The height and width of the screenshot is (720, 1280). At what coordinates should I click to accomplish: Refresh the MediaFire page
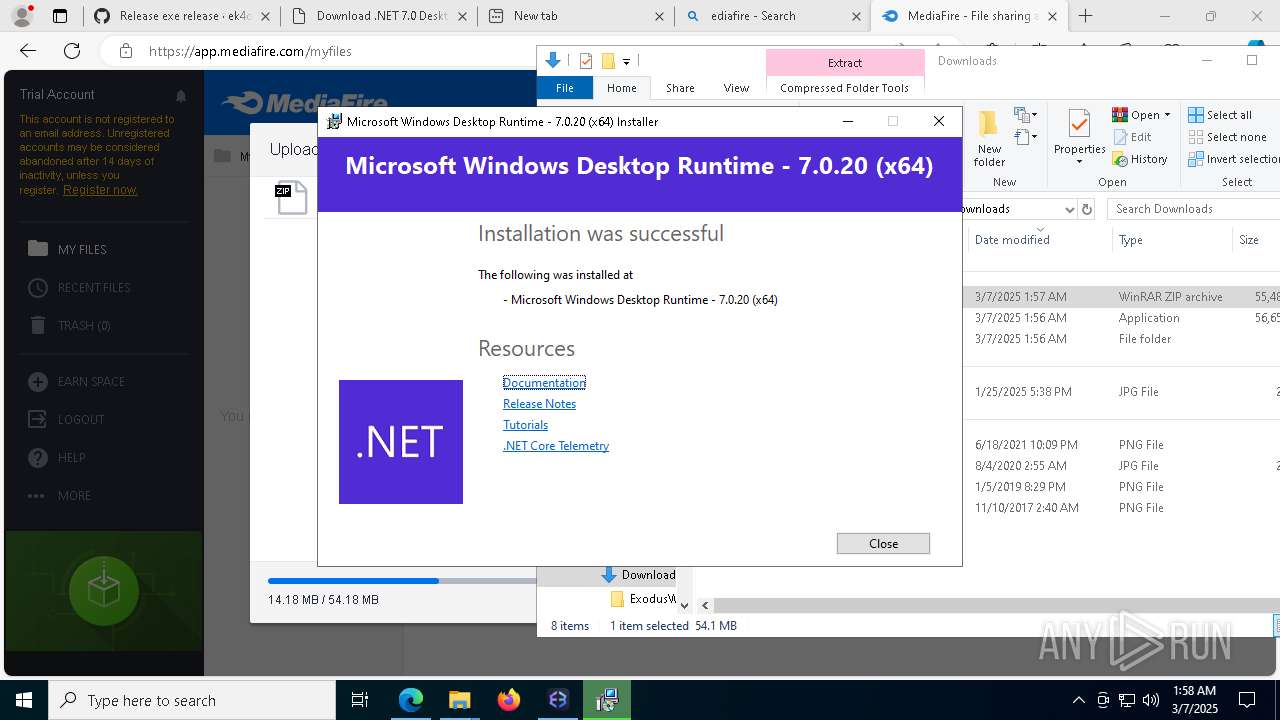(72, 51)
